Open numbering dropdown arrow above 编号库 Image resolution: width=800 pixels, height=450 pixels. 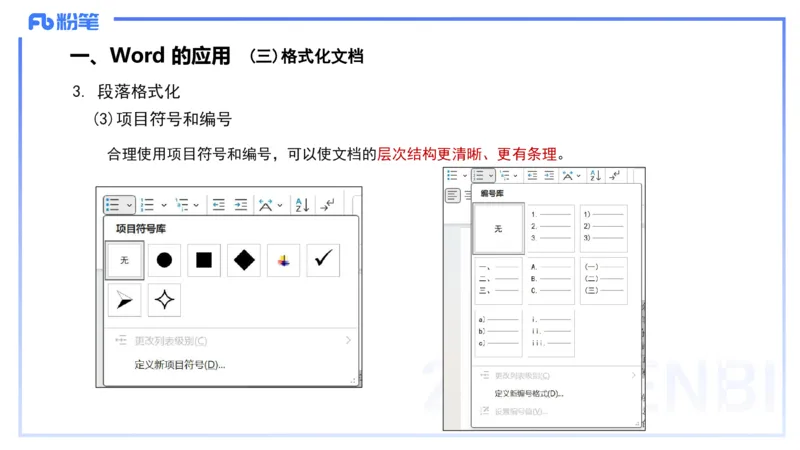coord(491,176)
